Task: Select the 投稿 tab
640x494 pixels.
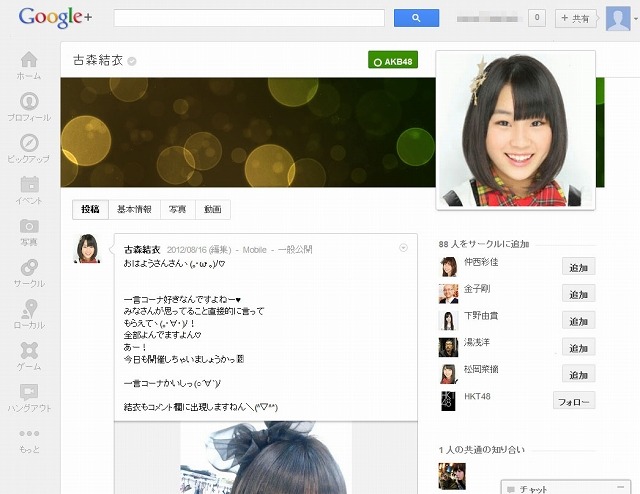Action: 90,209
